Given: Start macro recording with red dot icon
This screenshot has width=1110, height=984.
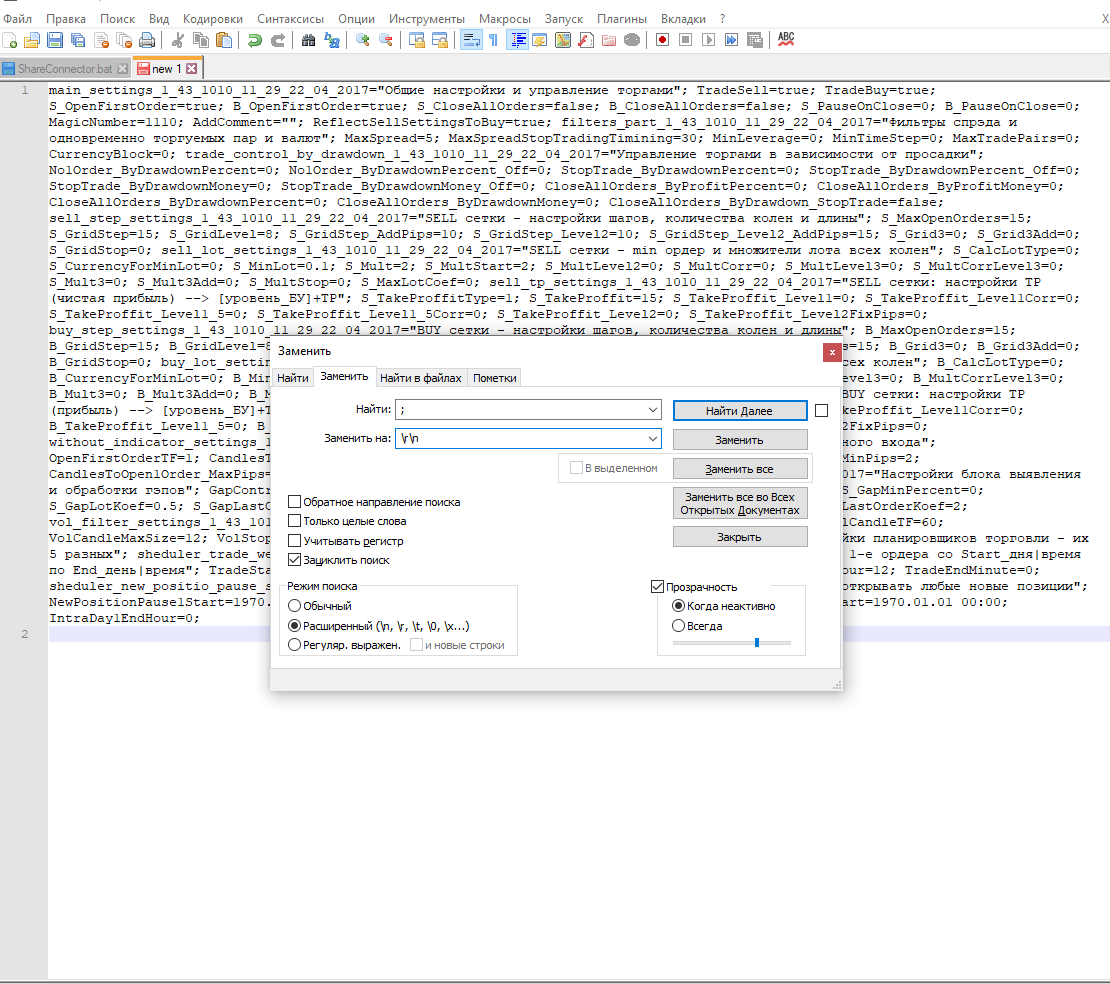Looking at the screenshot, I should 663,40.
